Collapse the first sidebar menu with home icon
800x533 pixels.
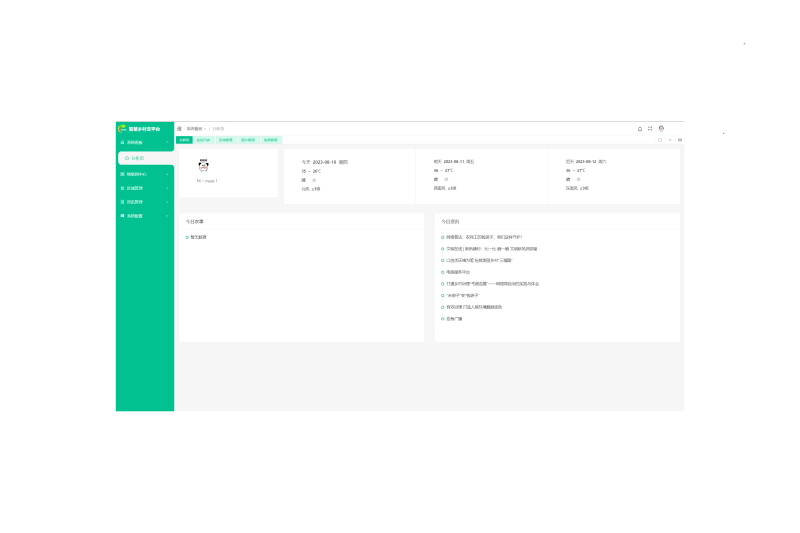tap(145, 142)
